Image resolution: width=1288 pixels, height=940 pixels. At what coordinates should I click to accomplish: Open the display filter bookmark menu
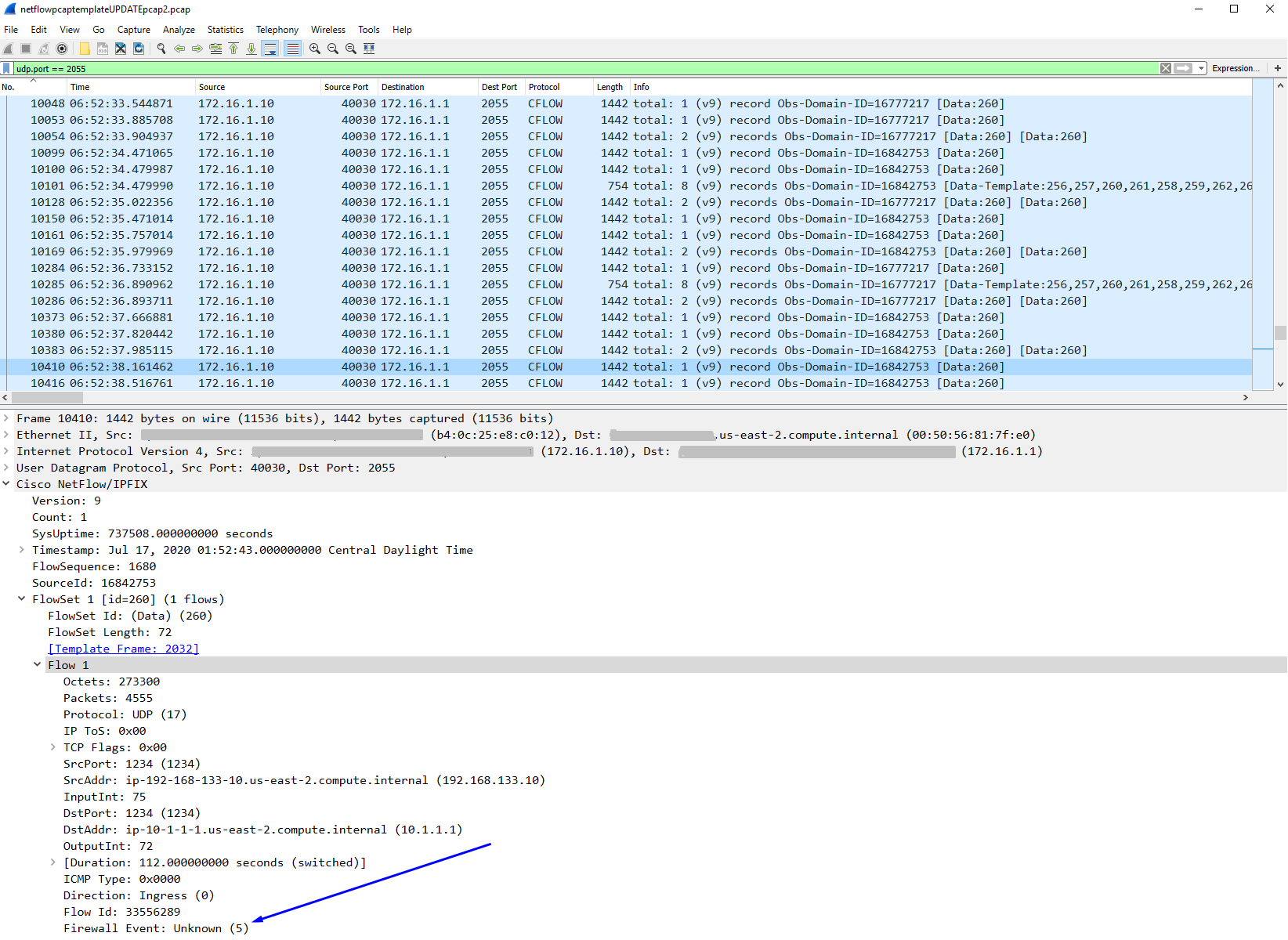pos(6,68)
